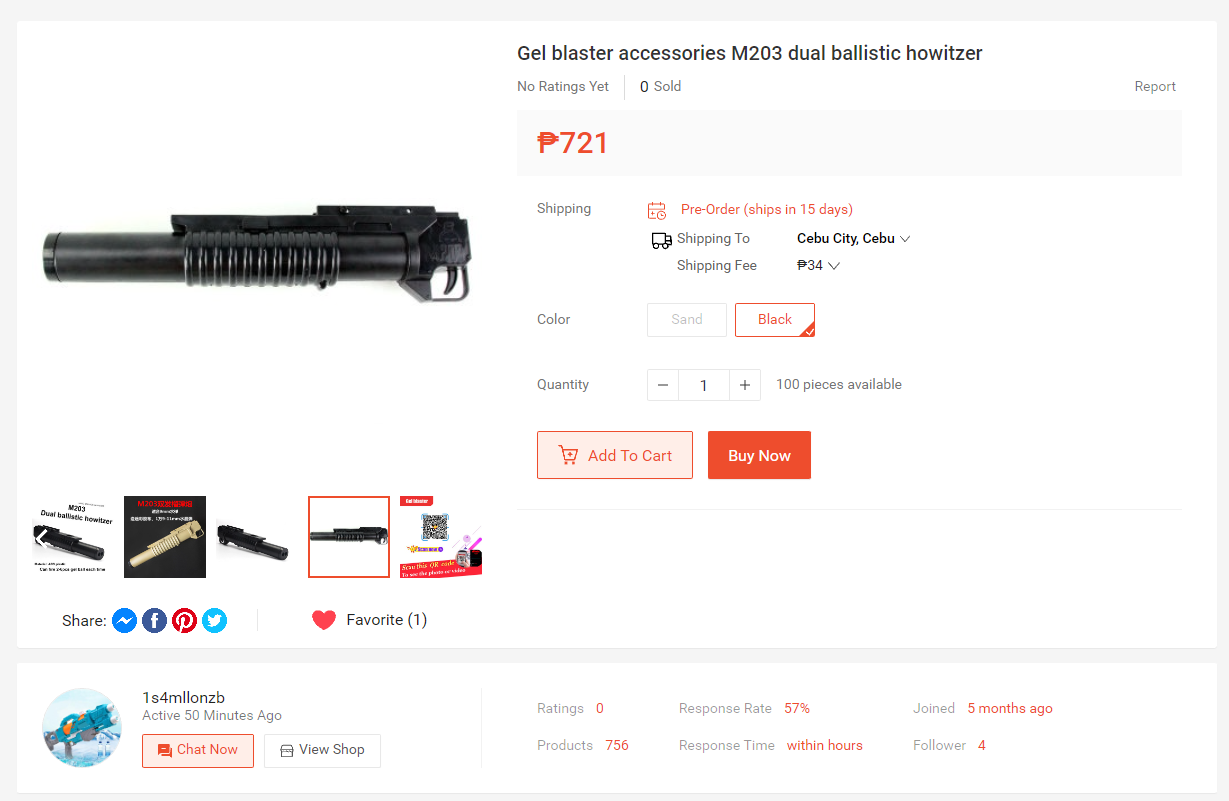Share product via Messenger icon

pyautogui.click(x=124, y=620)
